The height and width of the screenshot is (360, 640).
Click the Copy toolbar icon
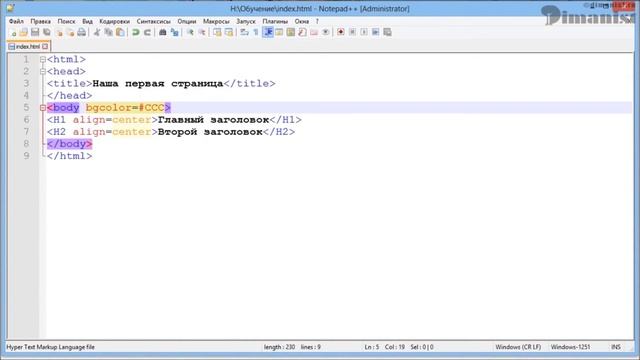[x=109, y=32]
